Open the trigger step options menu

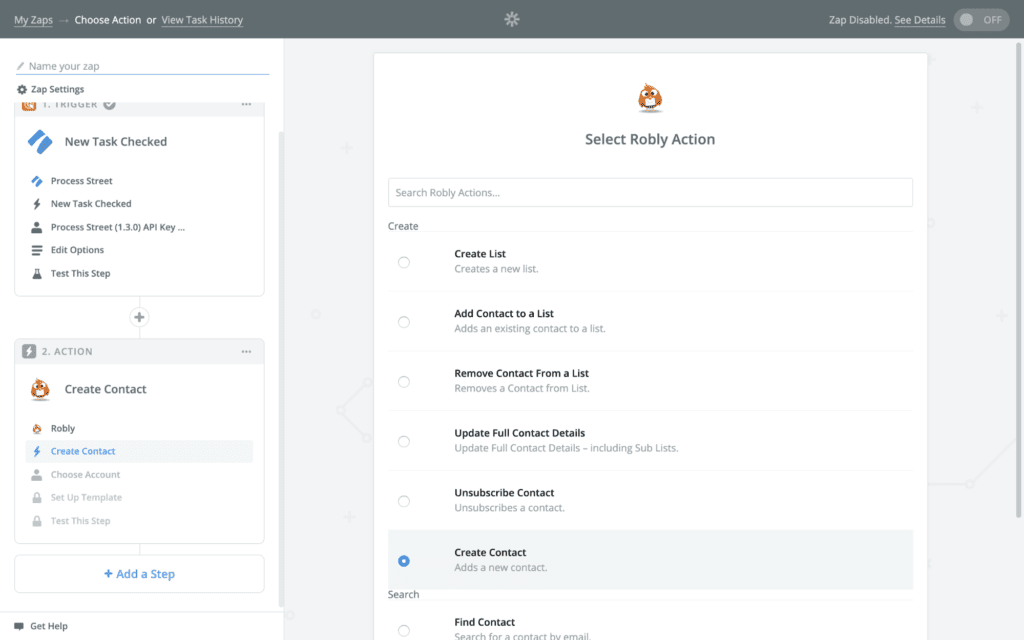coord(246,104)
